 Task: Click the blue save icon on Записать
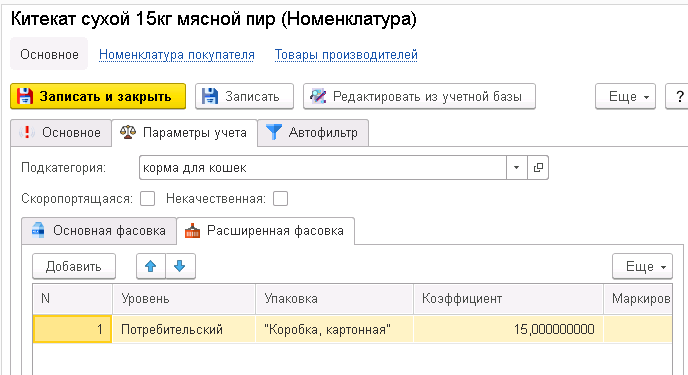click(210, 96)
